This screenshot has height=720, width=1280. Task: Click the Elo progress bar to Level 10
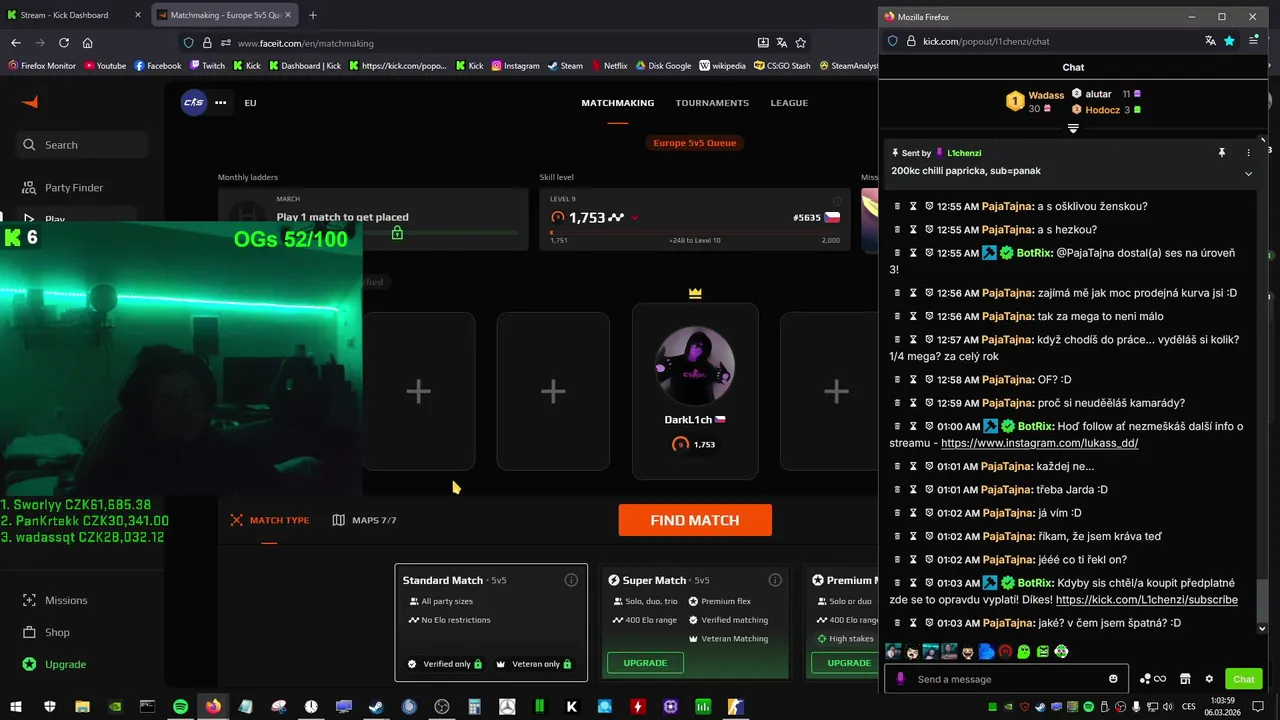(x=695, y=233)
